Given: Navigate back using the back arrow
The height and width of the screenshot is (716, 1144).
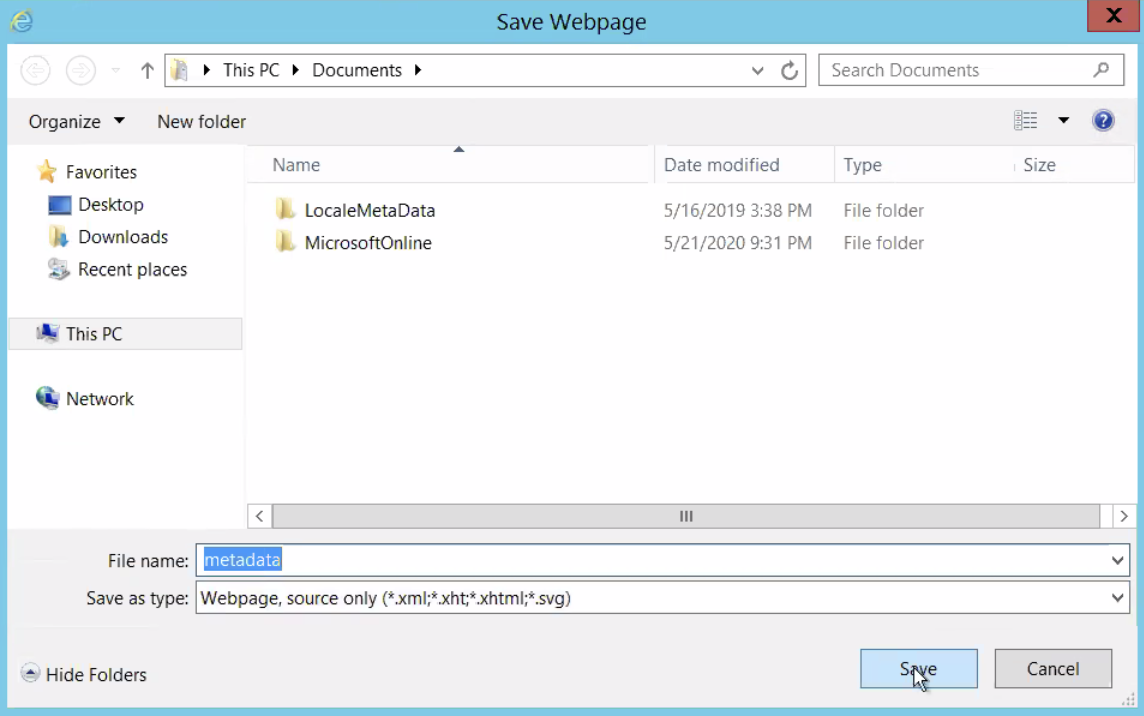Looking at the screenshot, I should point(35,70).
